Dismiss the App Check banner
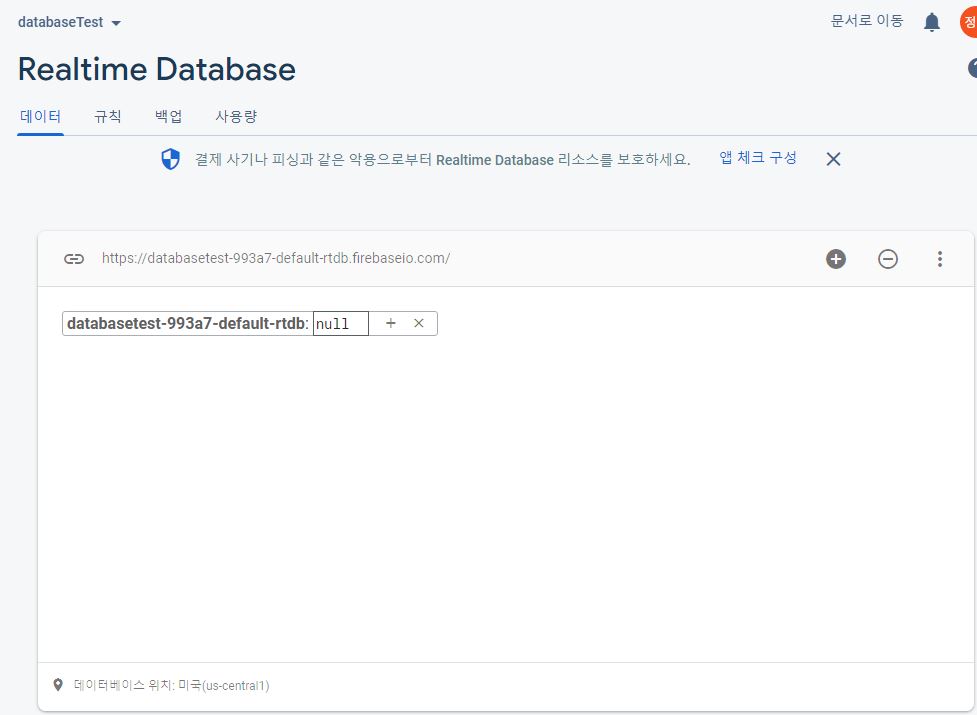The height and width of the screenshot is (715, 977). tap(833, 159)
